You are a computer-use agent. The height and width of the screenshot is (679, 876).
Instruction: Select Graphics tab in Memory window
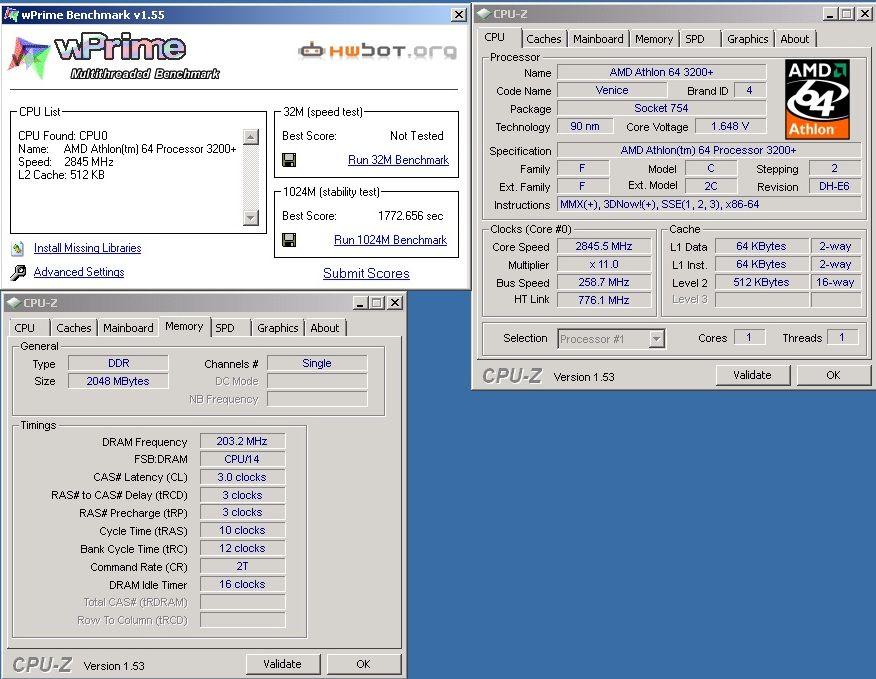pyautogui.click(x=278, y=328)
